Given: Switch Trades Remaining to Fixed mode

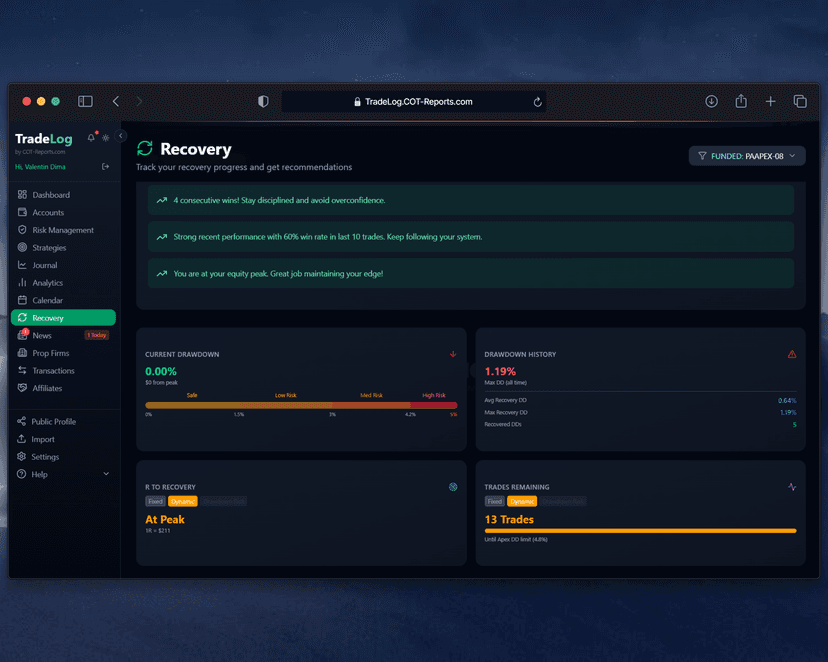Looking at the screenshot, I should 495,501.
